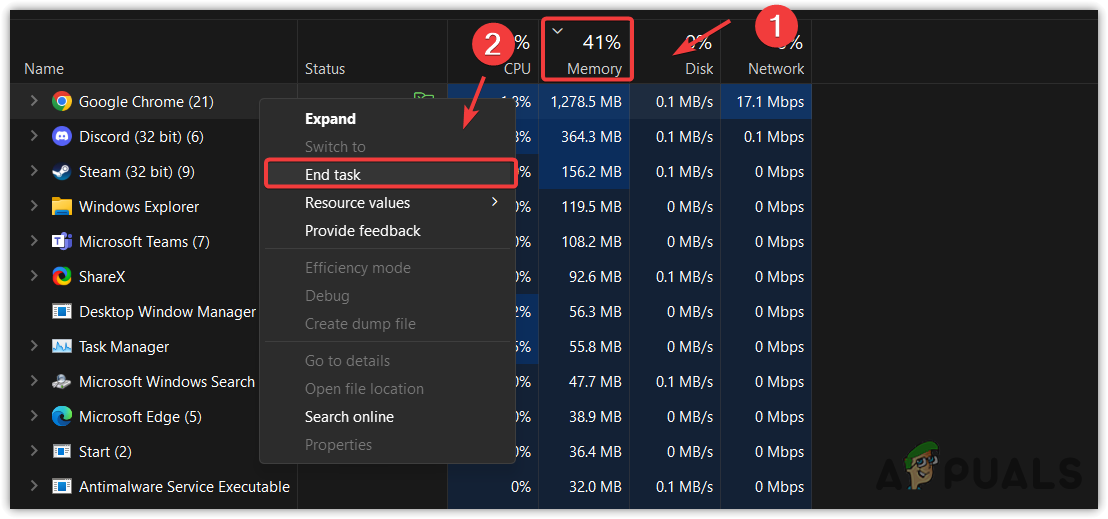Click the Name column header
Screen dimensions: 1108x519
[x=44, y=68]
